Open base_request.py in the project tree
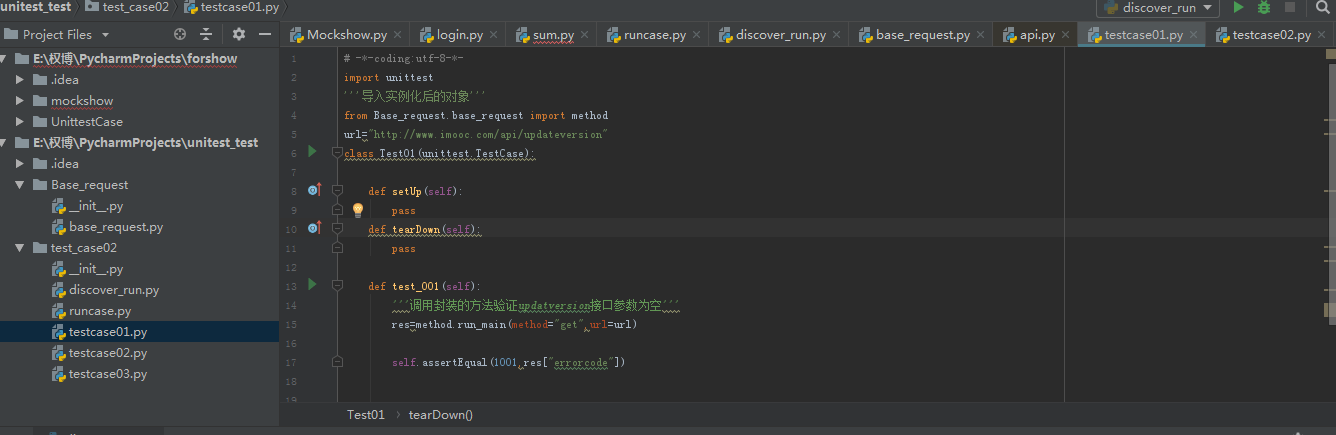This screenshot has width=1336, height=435. click(116, 227)
